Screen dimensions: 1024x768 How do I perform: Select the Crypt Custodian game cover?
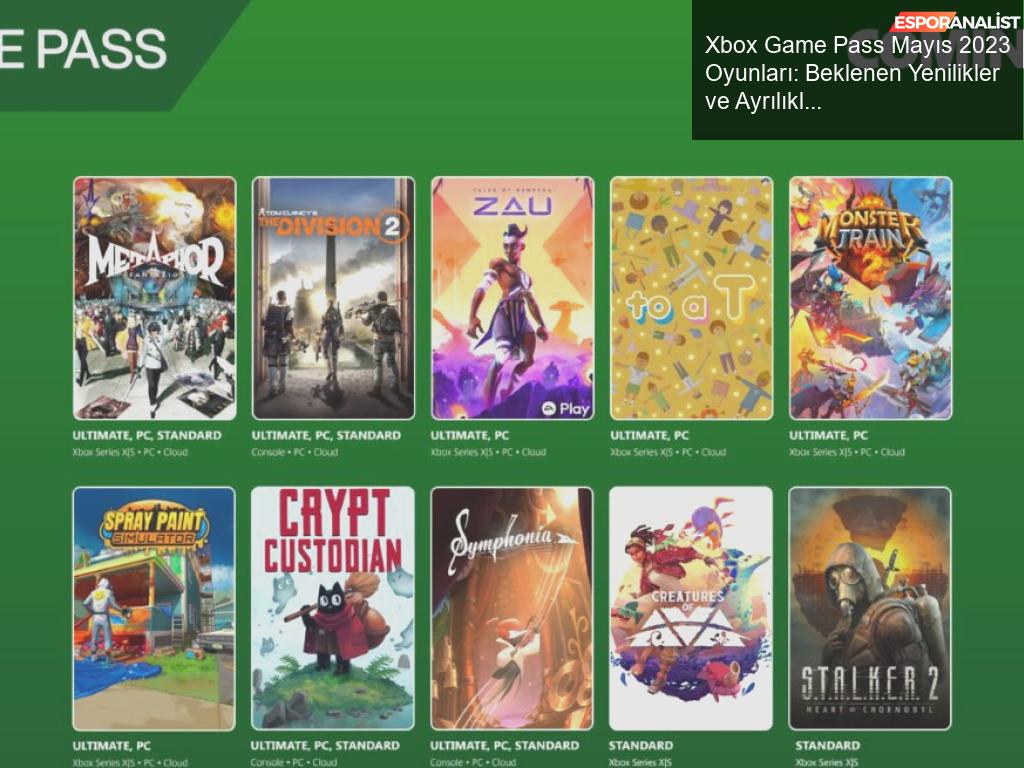333,609
